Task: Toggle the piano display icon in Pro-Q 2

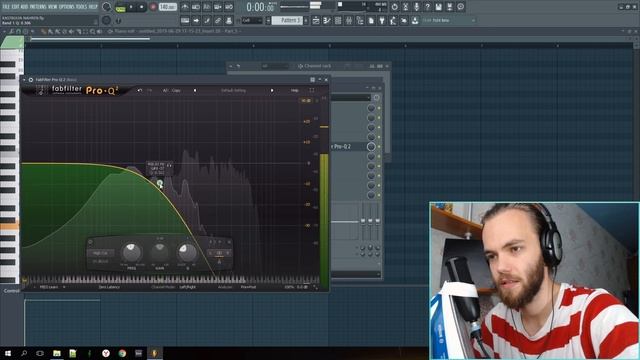Action: (x=25, y=281)
